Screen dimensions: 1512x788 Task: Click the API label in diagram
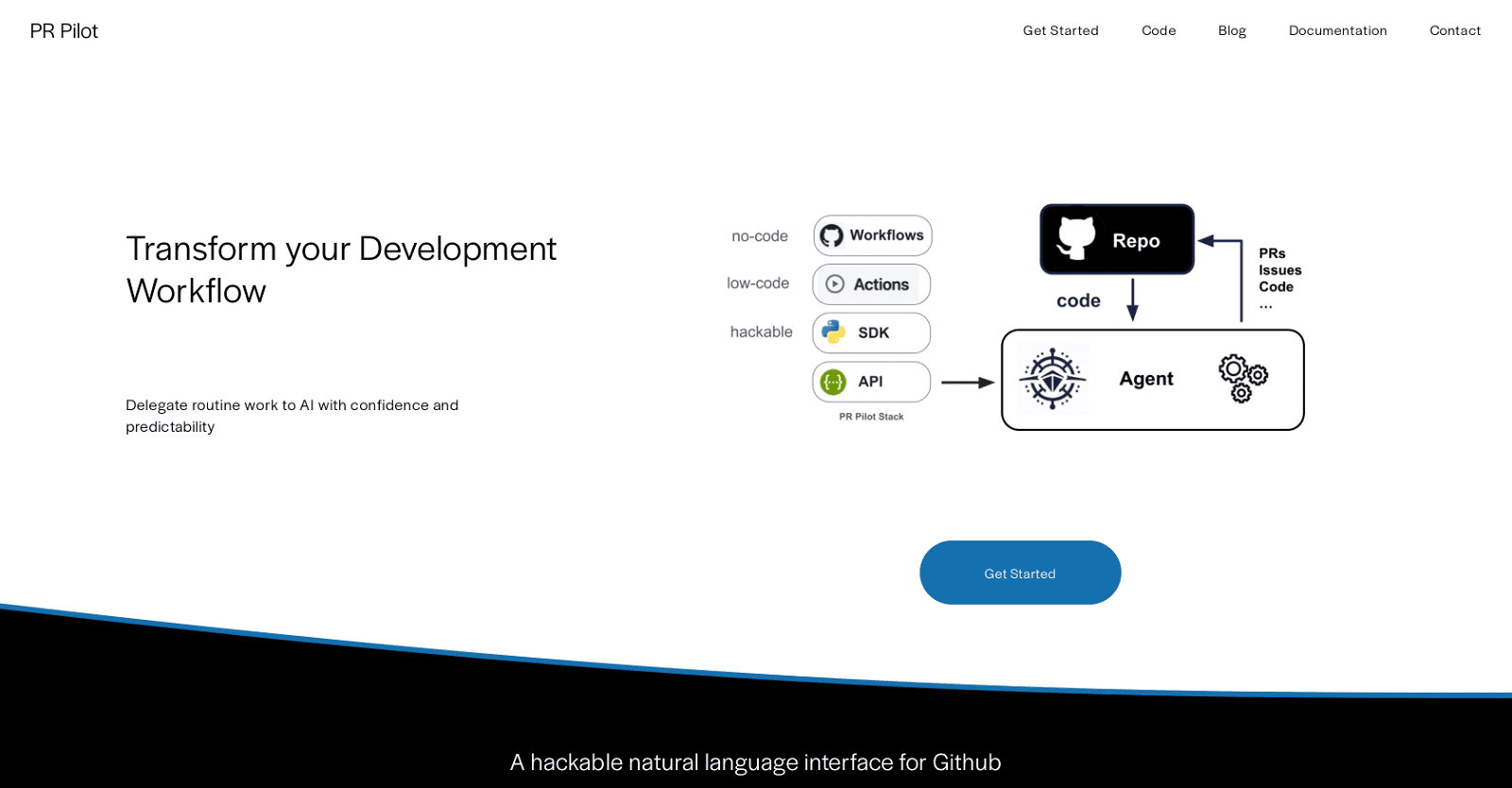[x=870, y=382]
